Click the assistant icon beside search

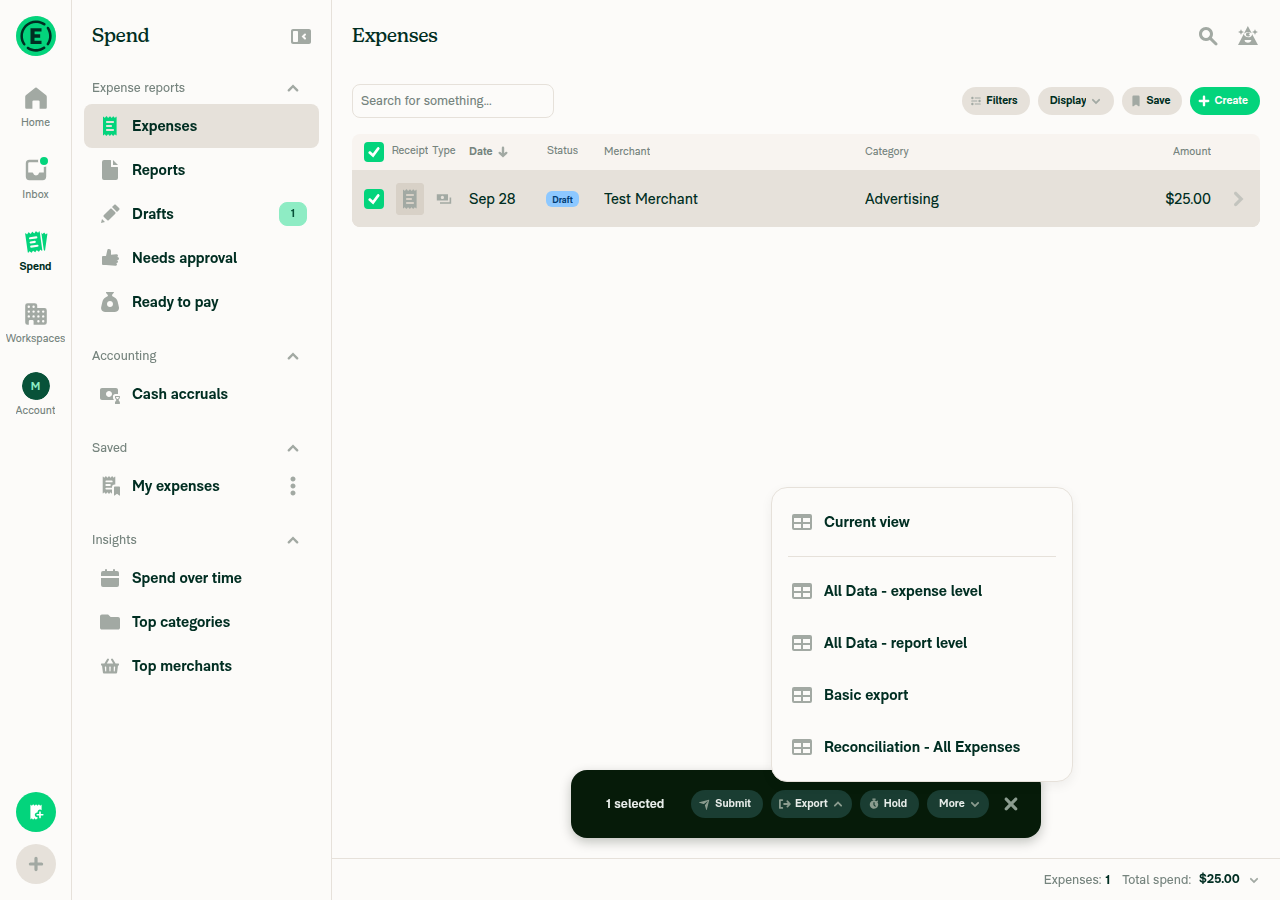pos(1248,36)
